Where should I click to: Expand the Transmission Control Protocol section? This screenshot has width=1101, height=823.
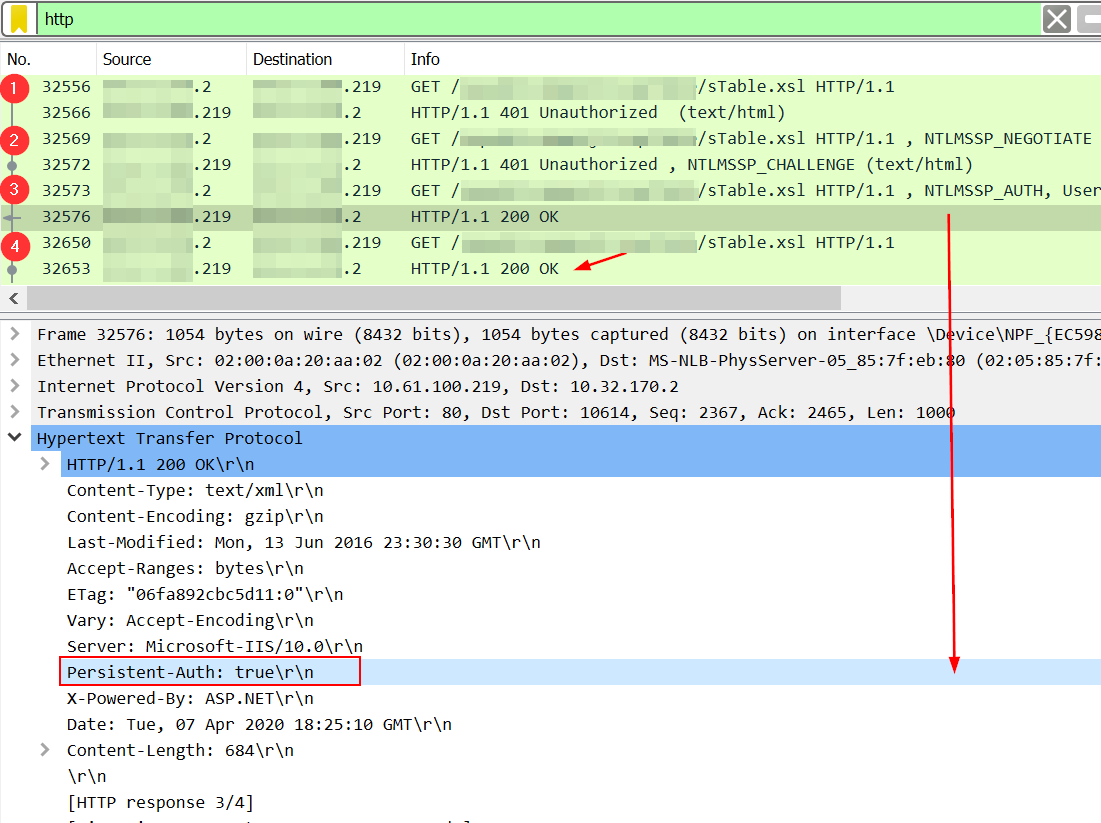[x=15, y=412]
